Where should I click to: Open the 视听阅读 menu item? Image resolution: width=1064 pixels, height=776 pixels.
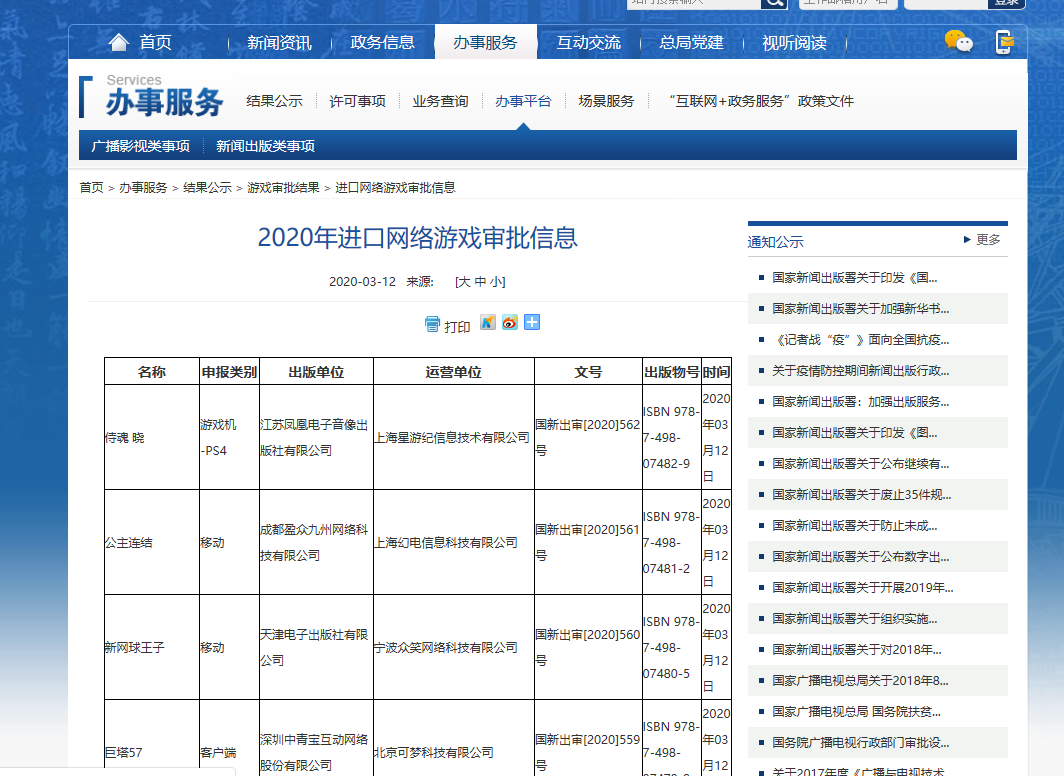coord(797,42)
